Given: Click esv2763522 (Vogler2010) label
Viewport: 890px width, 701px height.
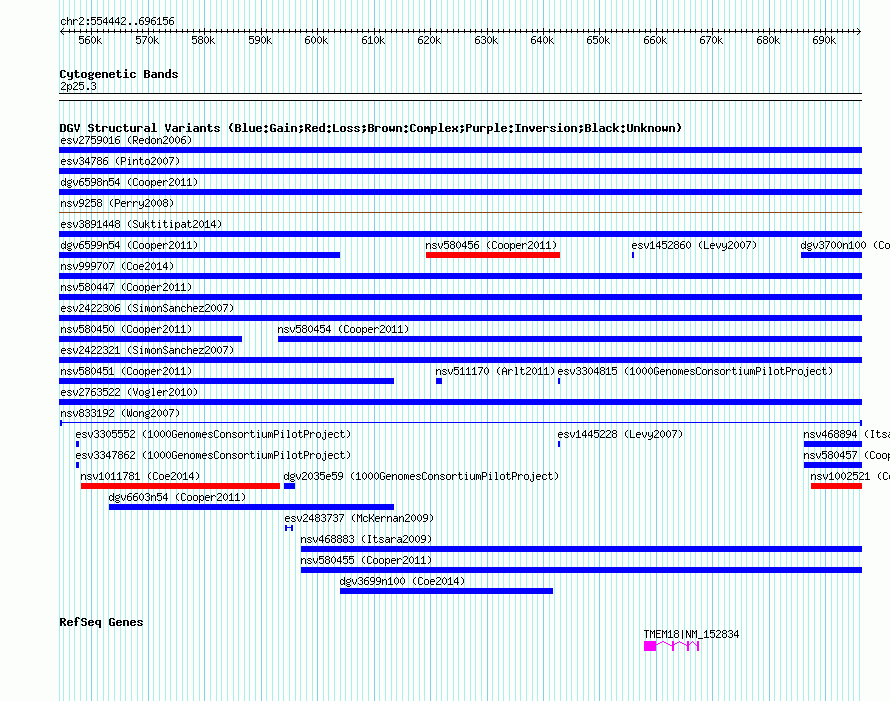Looking at the screenshot, I should [129, 392].
